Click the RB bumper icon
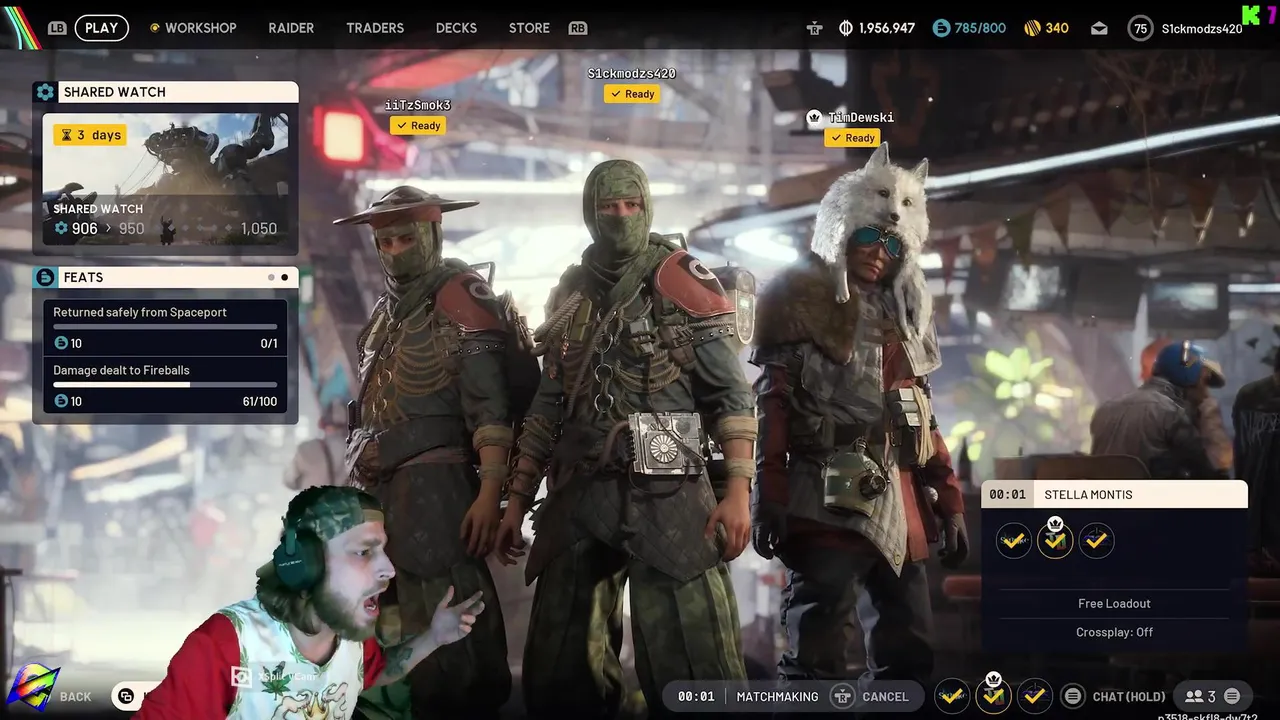The height and width of the screenshot is (720, 1280). pos(578,28)
